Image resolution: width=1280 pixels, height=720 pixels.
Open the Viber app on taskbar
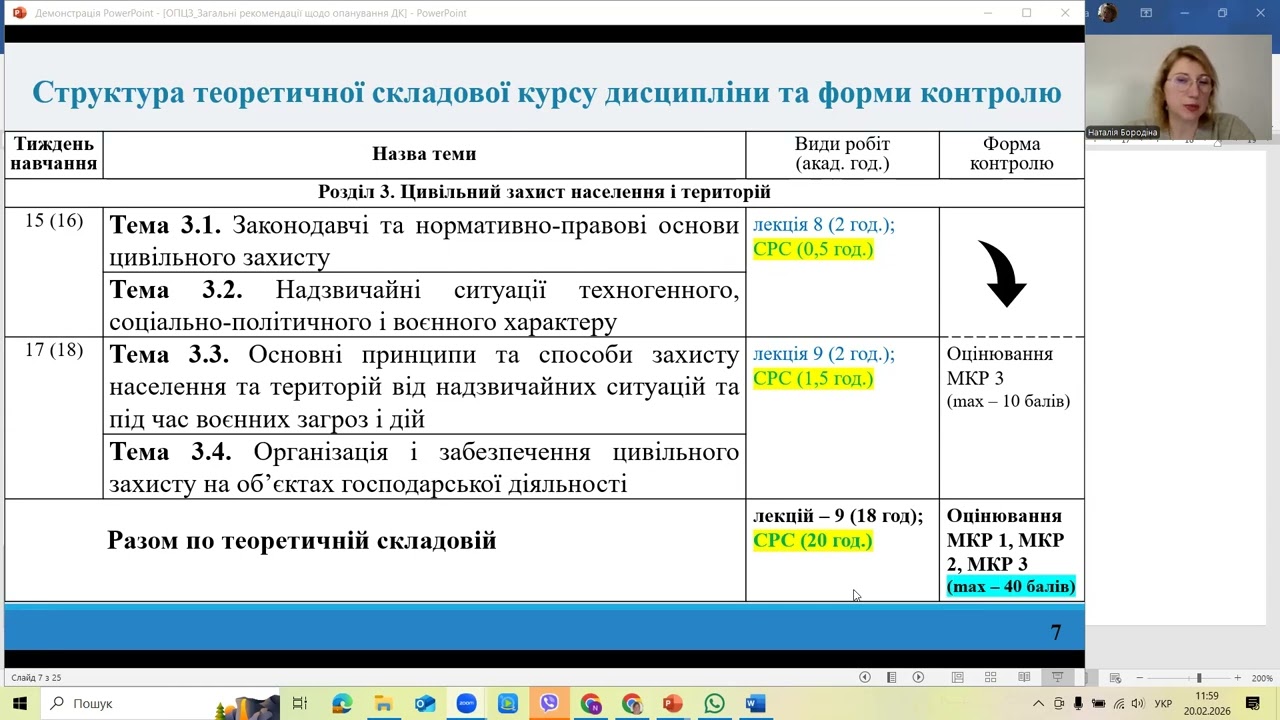(549, 704)
